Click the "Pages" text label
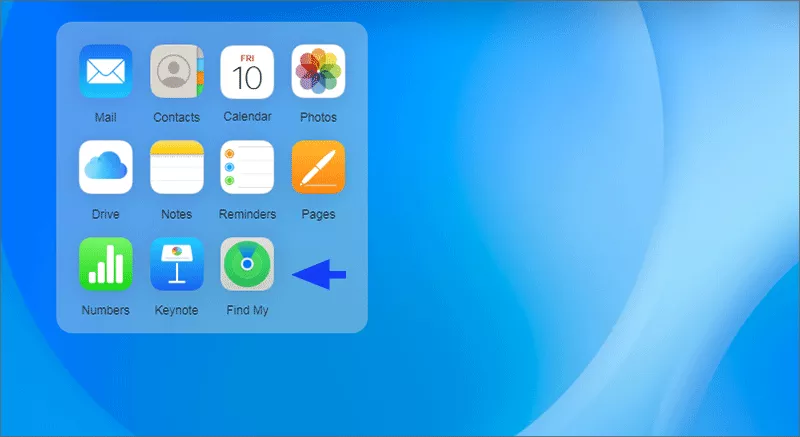Screen dimensions: 800x437 tap(318, 214)
